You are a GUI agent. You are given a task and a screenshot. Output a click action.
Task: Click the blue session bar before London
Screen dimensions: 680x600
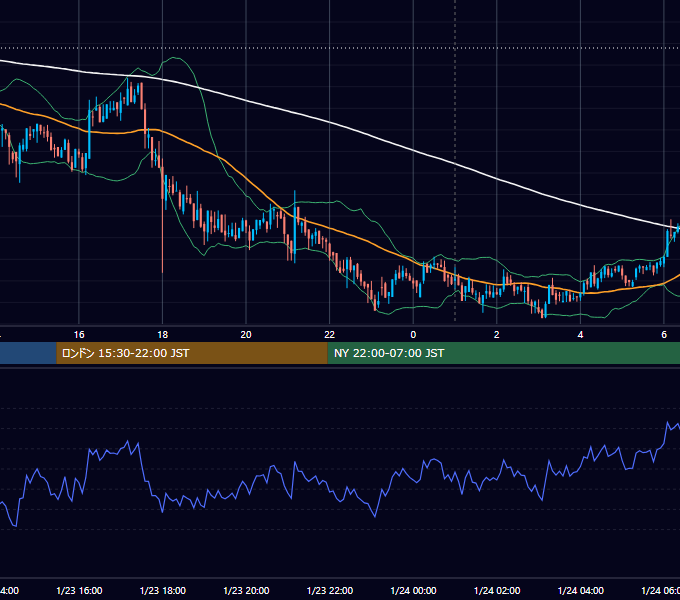click(x=28, y=353)
